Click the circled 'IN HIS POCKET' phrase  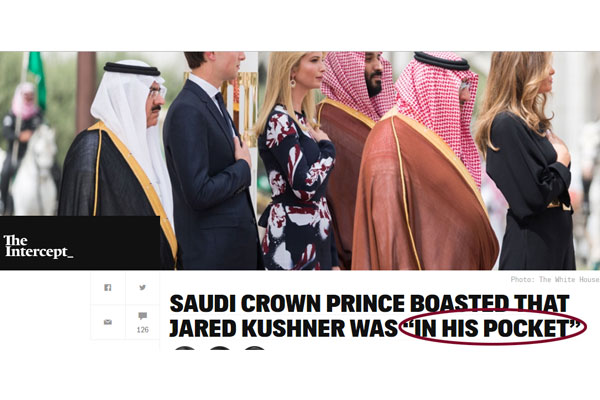tap(493, 328)
